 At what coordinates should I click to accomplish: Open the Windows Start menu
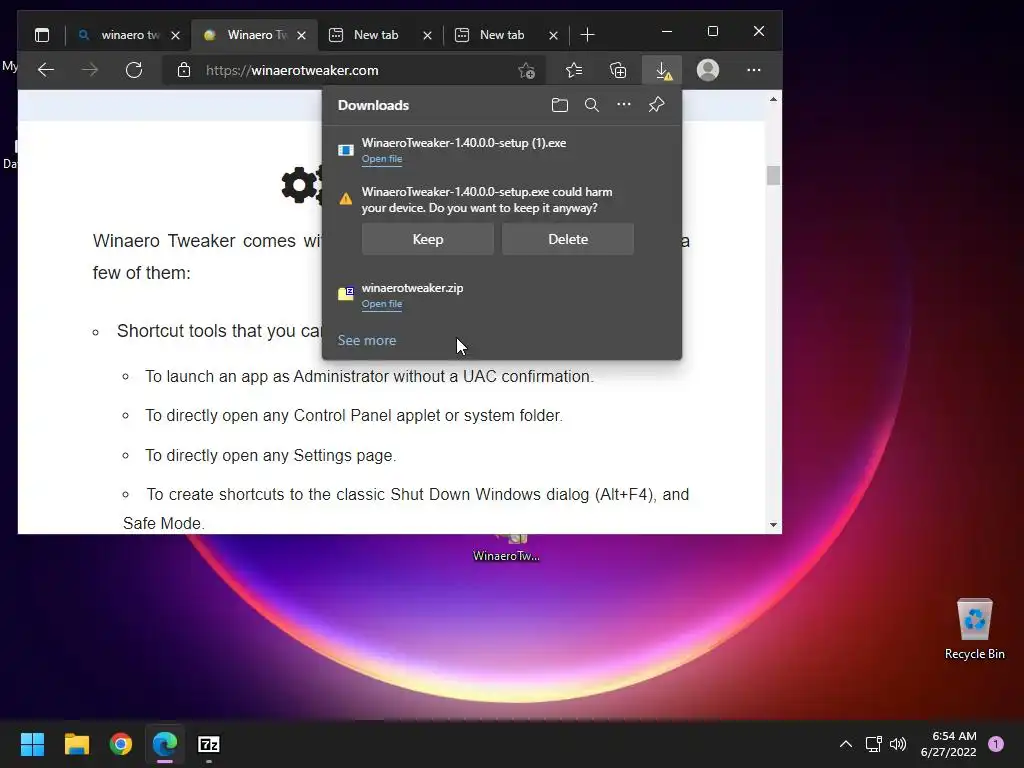coord(32,744)
